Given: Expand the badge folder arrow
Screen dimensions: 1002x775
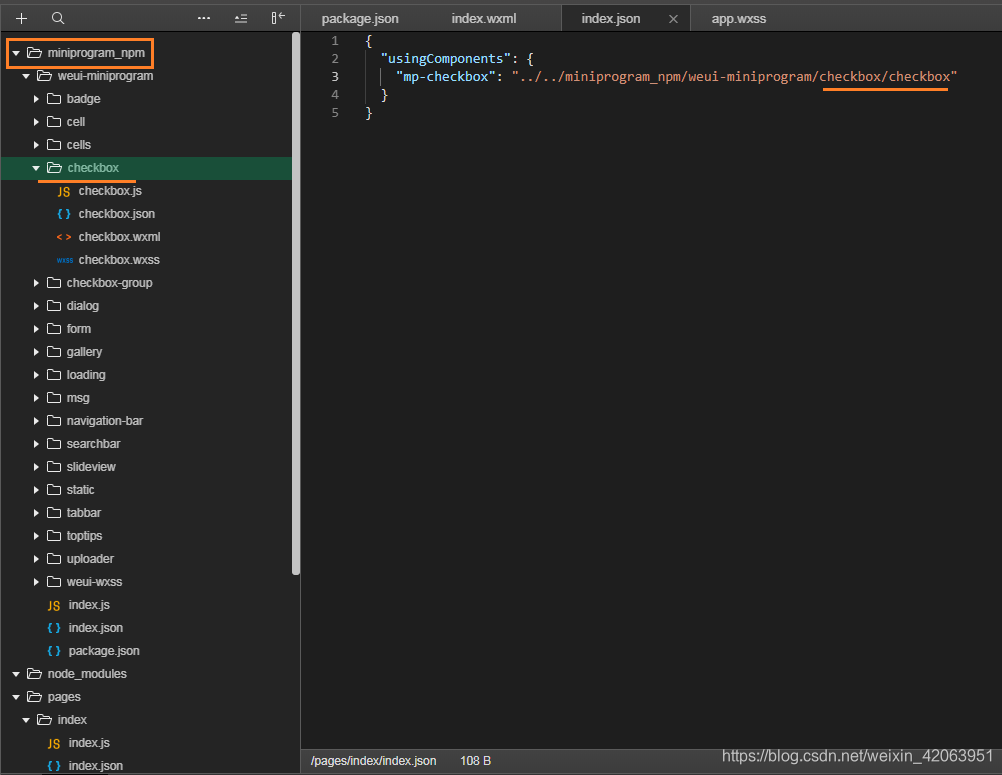Looking at the screenshot, I should point(36,99).
